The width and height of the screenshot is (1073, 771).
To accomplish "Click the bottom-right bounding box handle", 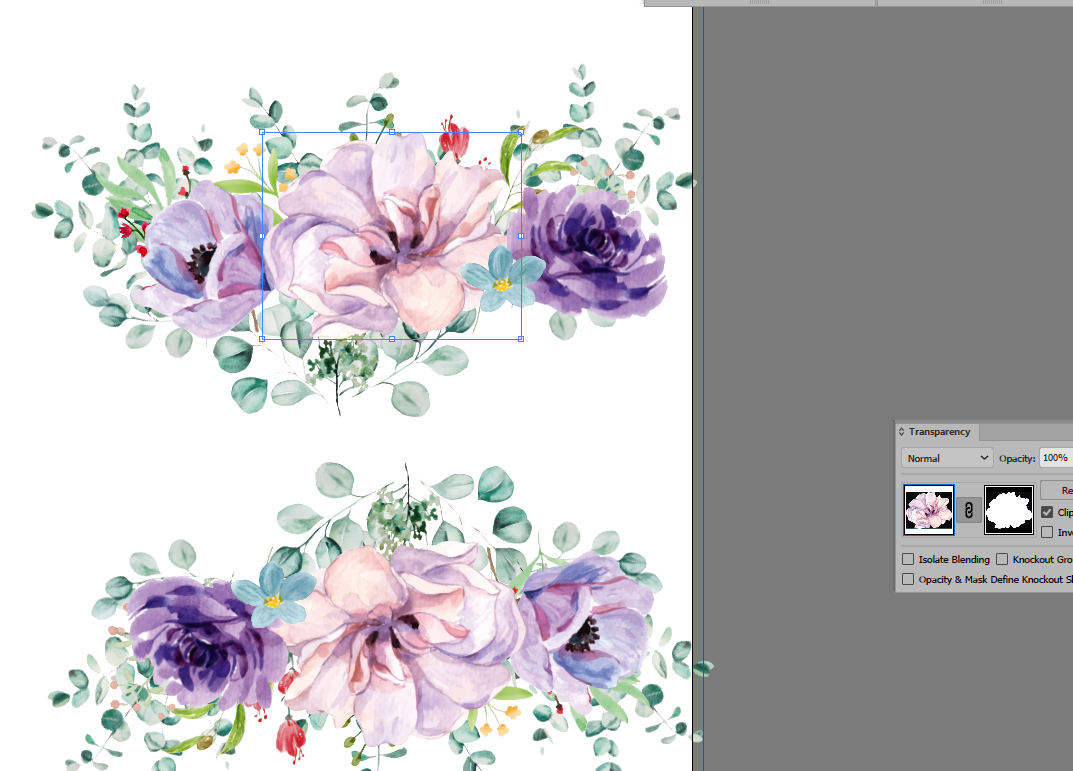I will (521, 339).
